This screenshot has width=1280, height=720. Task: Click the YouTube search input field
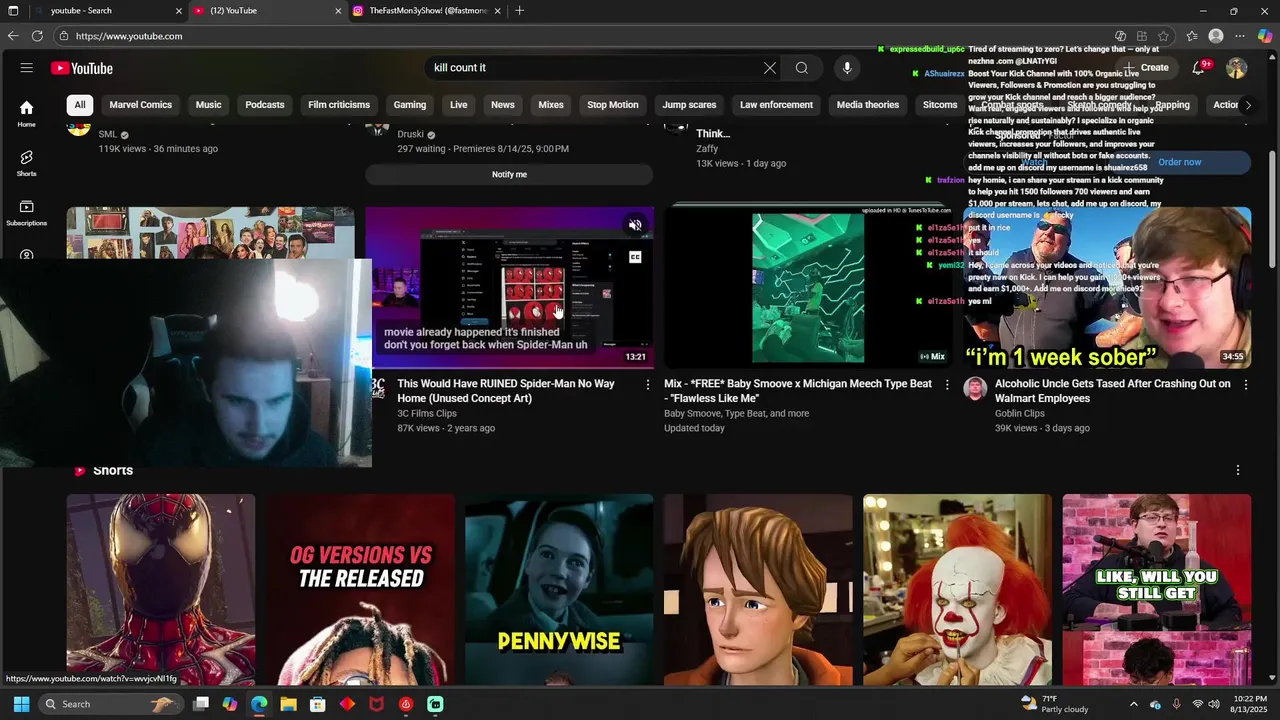point(593,68)
